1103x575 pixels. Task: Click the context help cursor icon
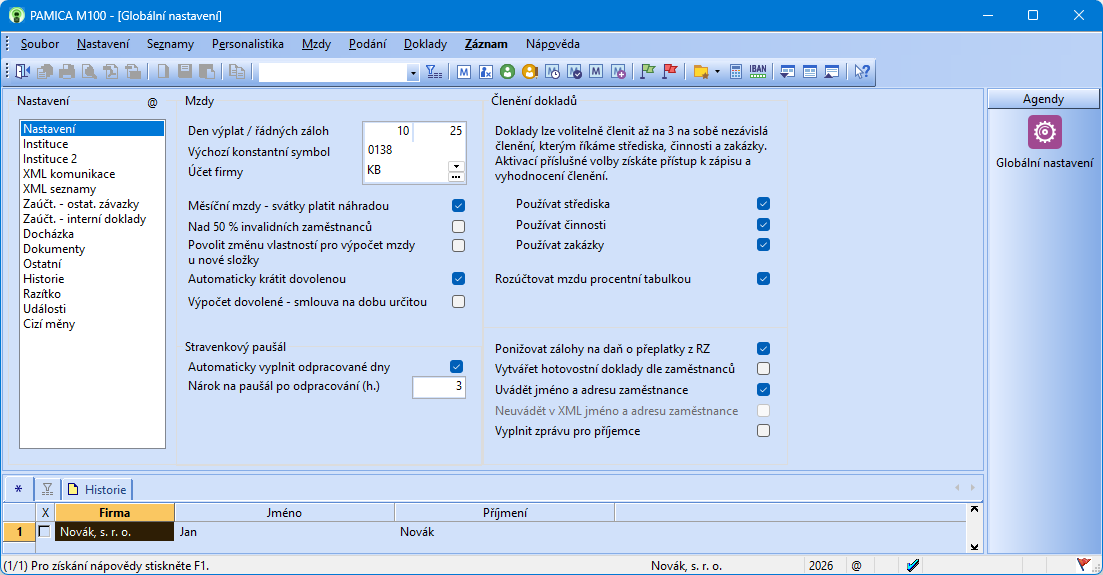tap(861, 71)
